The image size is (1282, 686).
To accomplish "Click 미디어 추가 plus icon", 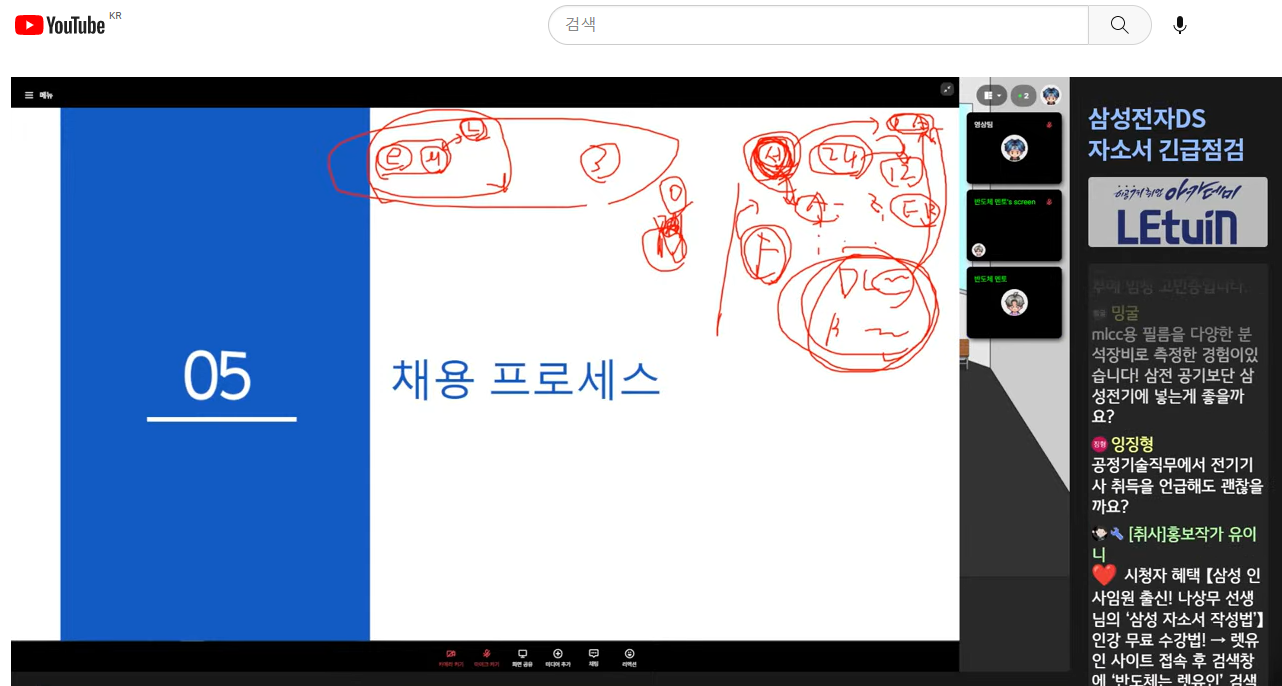I will (x=558, y=657).
